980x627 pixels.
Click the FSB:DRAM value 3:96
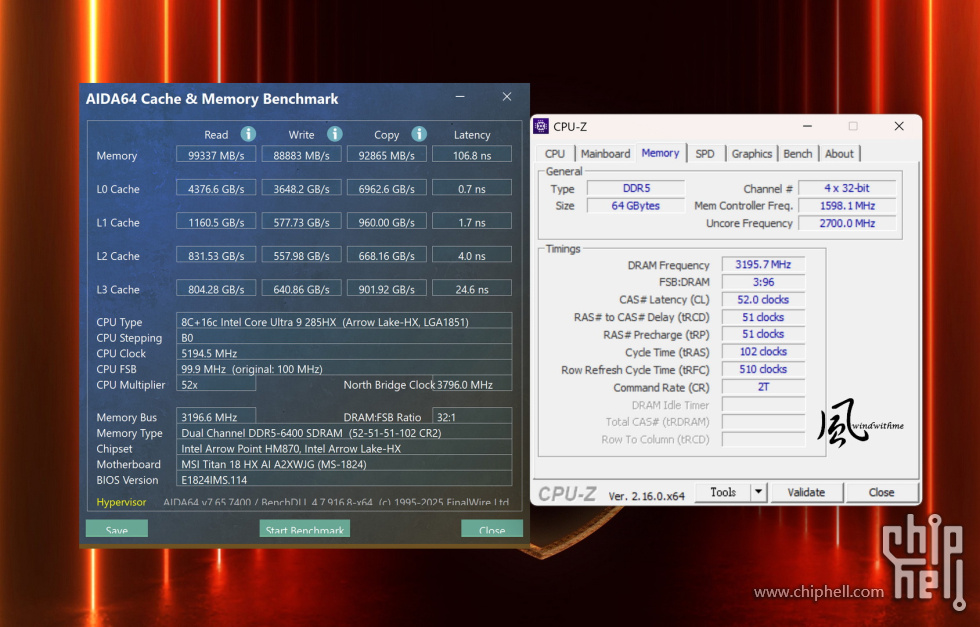pyautogui.click(x=763, y=282)
